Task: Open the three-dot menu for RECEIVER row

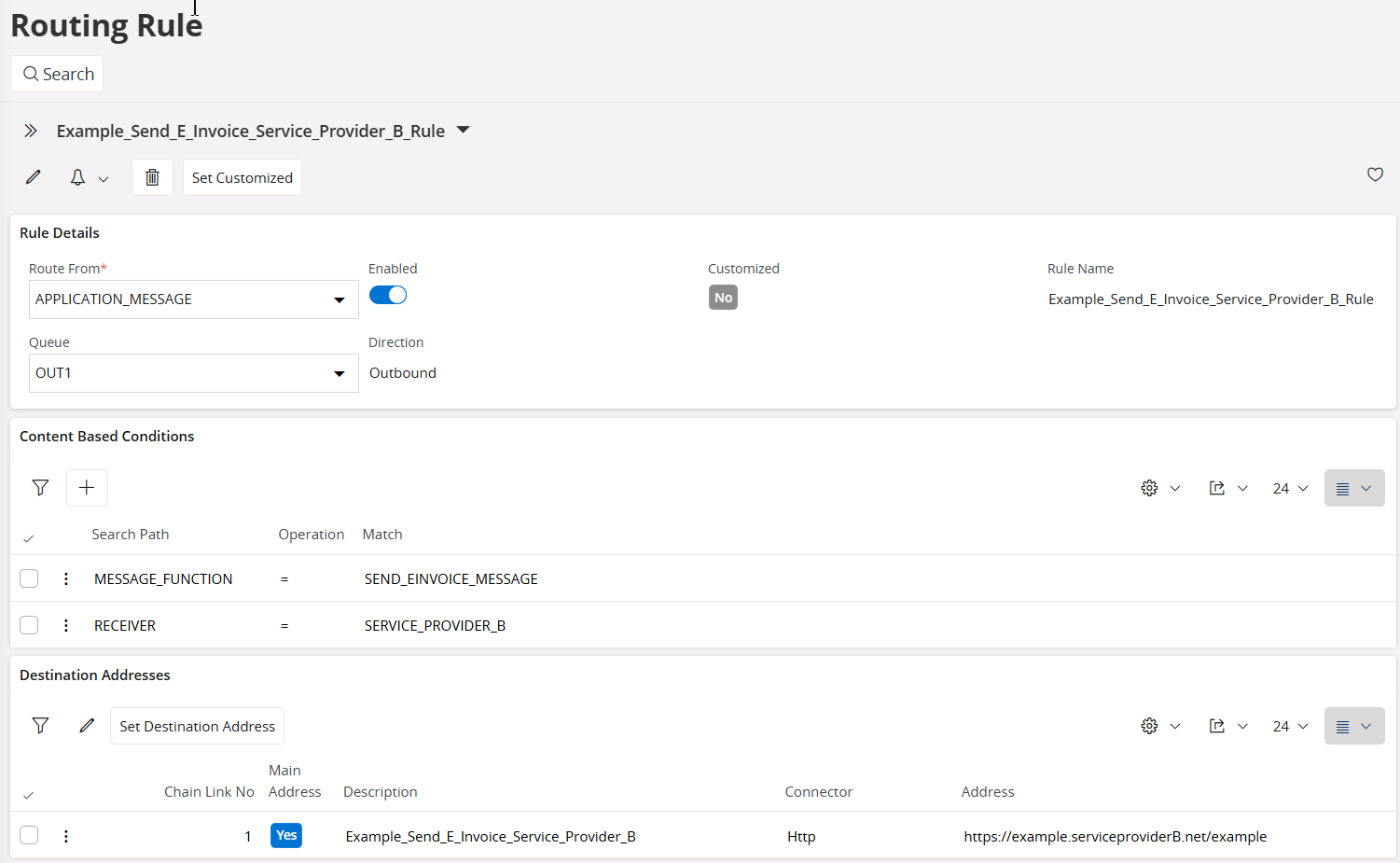Action: tap(66, 625)
